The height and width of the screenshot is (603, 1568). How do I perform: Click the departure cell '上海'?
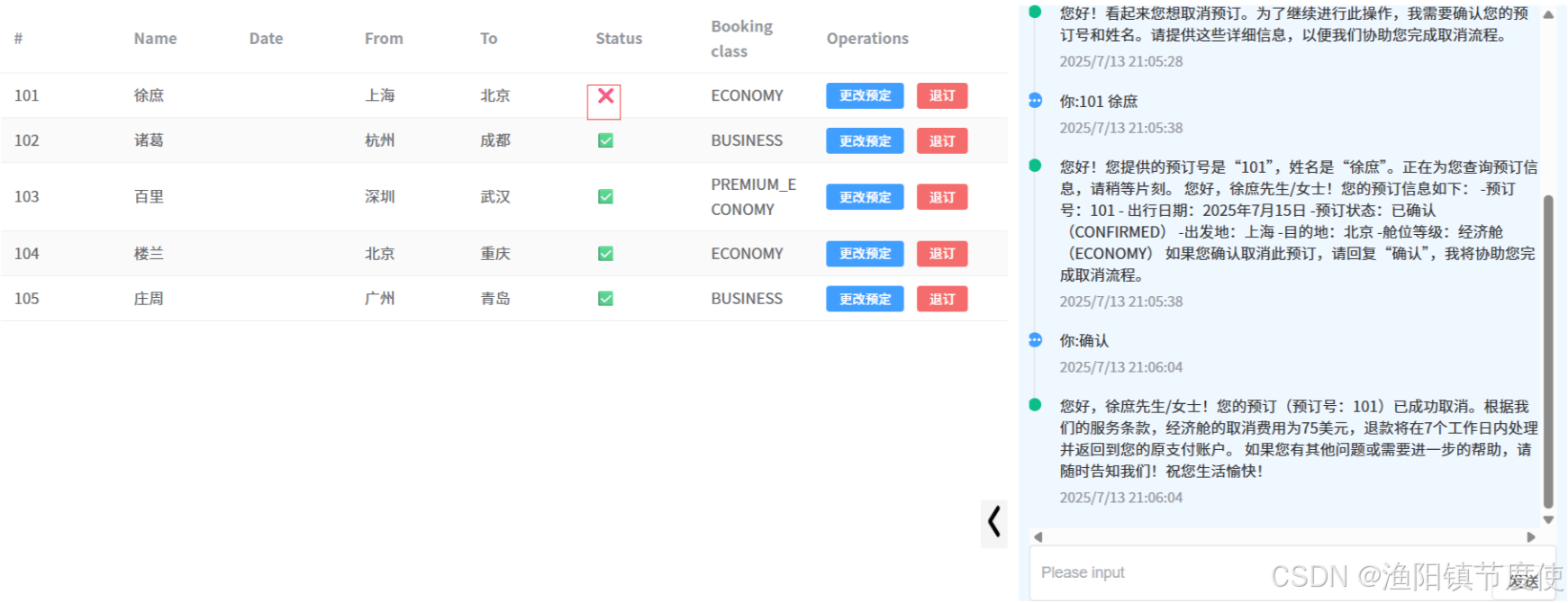[x=379, y=95]
